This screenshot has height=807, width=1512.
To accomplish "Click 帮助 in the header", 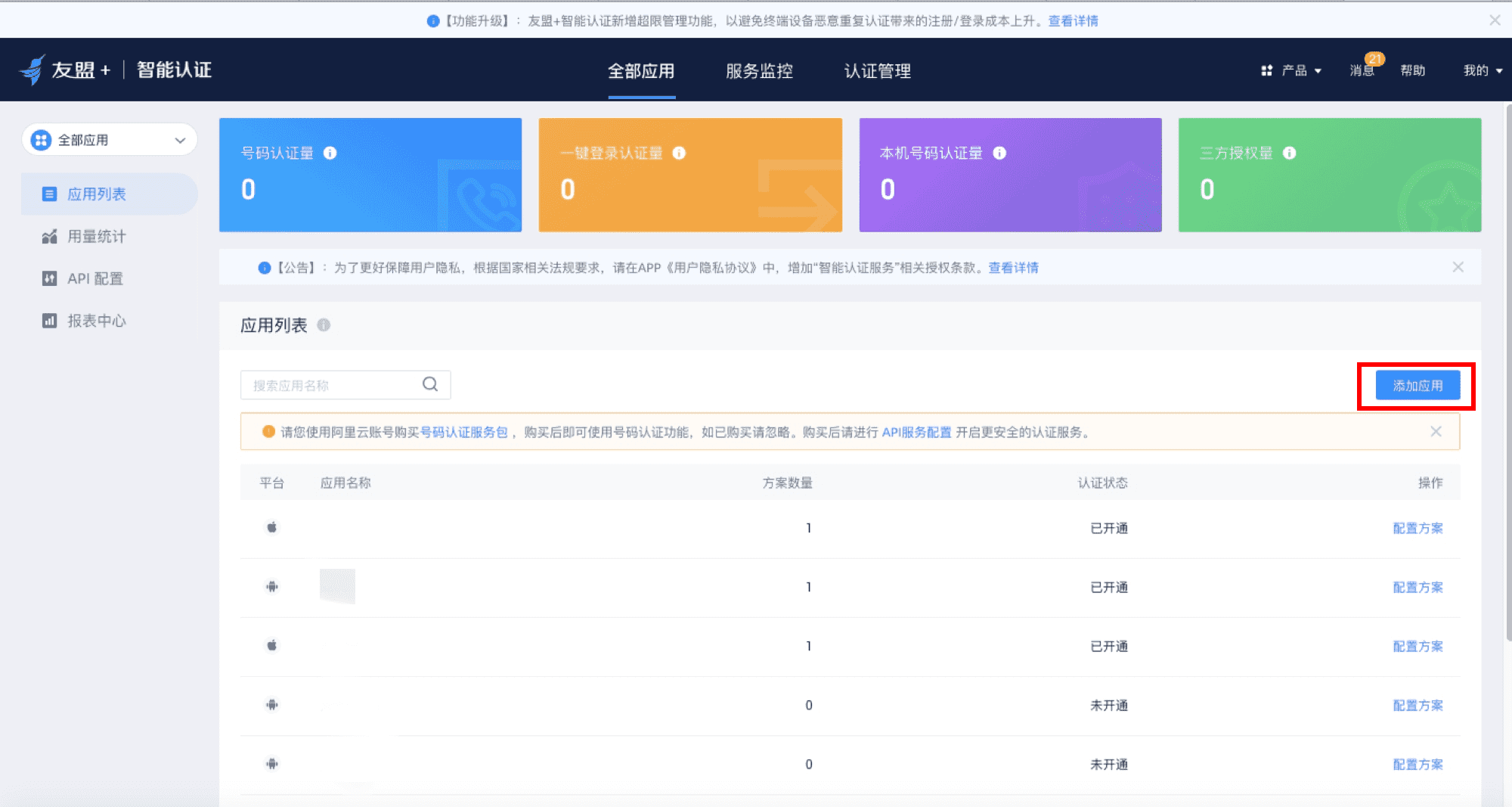I will 1412,70.
